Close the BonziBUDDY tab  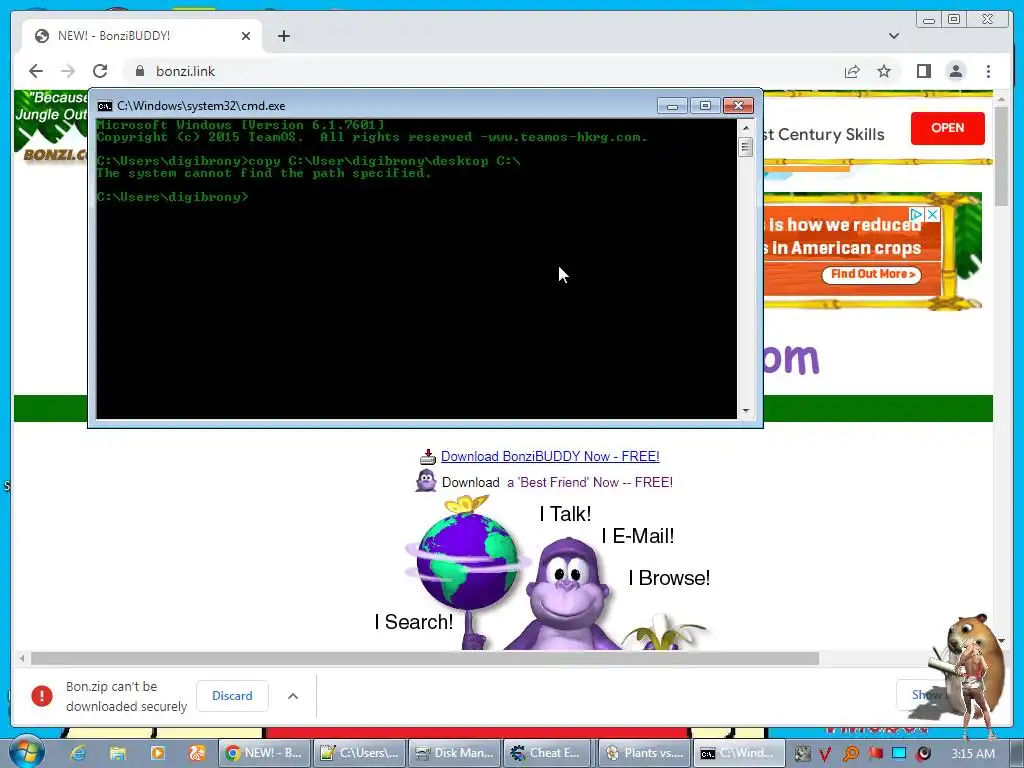coord(246,36)
